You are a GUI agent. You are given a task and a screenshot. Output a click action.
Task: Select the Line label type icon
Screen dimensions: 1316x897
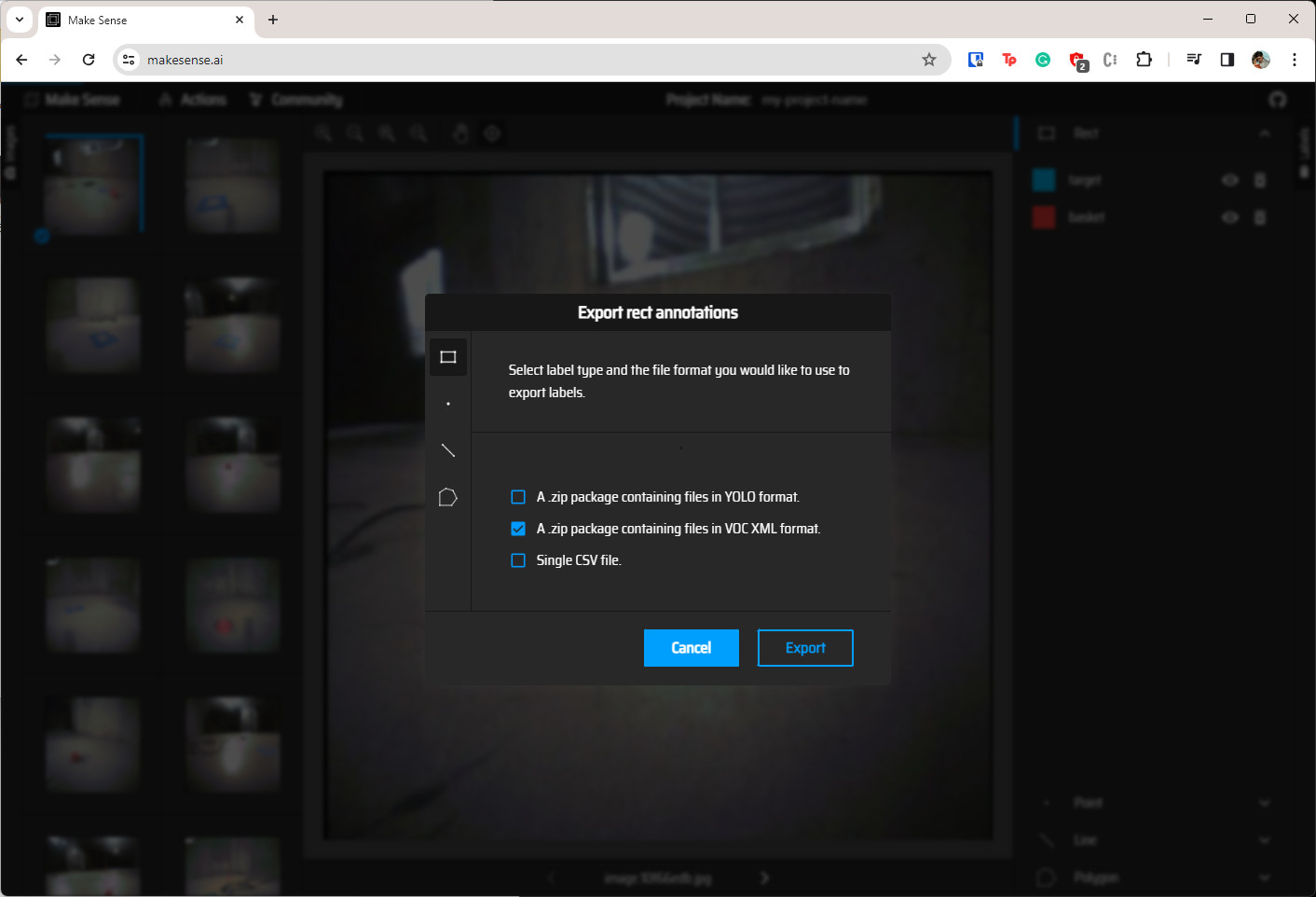[x=448, y=449]
